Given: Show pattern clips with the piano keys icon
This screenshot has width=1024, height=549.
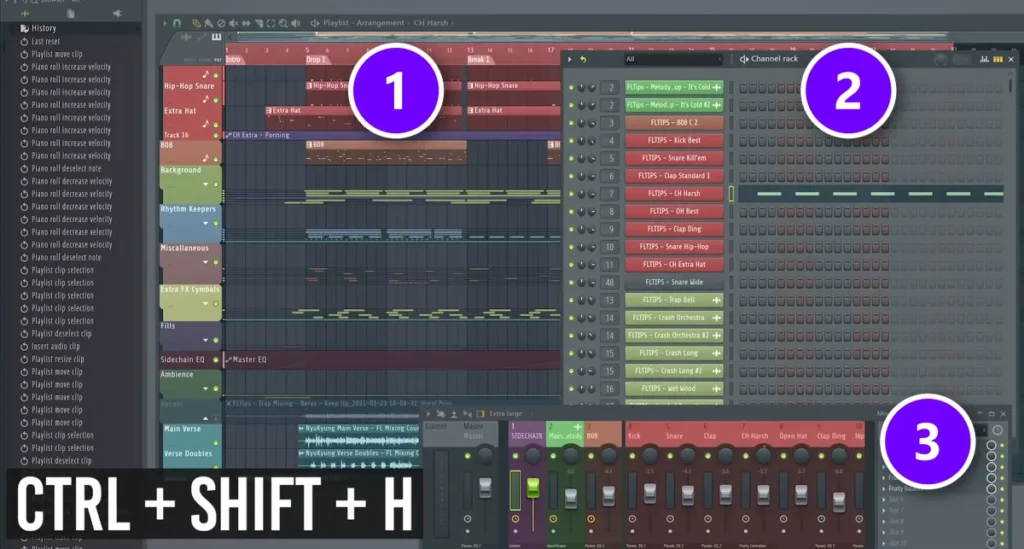Looking at the screenshot, I should click(216, 37).
